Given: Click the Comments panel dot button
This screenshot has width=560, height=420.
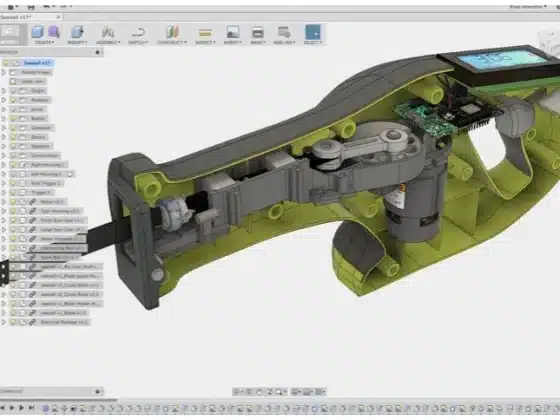Looking at the screenshot, I should pyautogui.click(x=98, y=391).
